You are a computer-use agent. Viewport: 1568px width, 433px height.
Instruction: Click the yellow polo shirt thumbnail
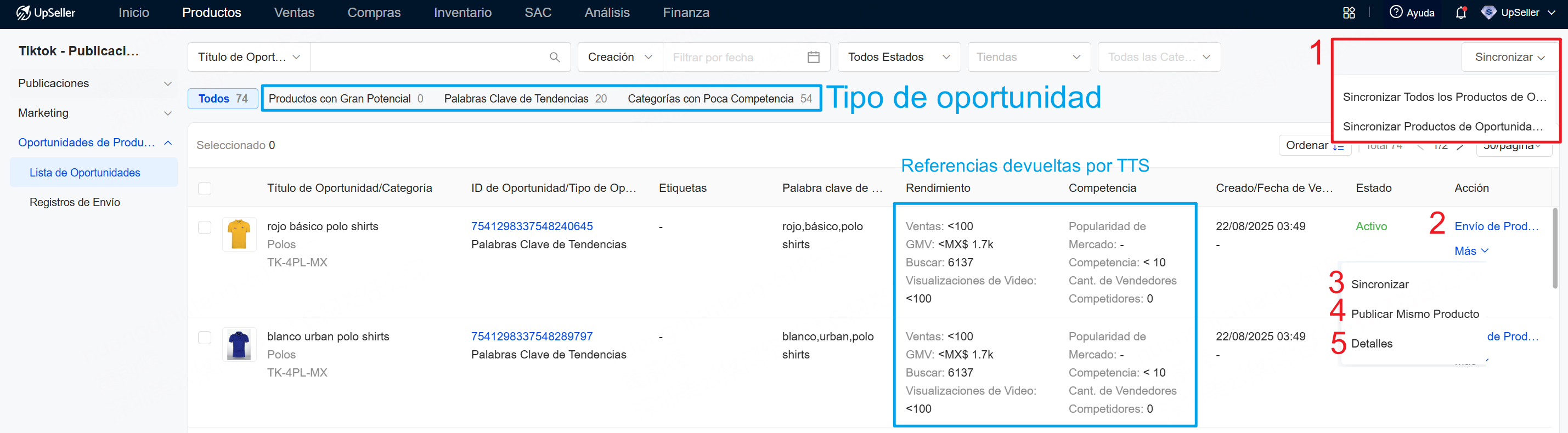tap(239, 234)
